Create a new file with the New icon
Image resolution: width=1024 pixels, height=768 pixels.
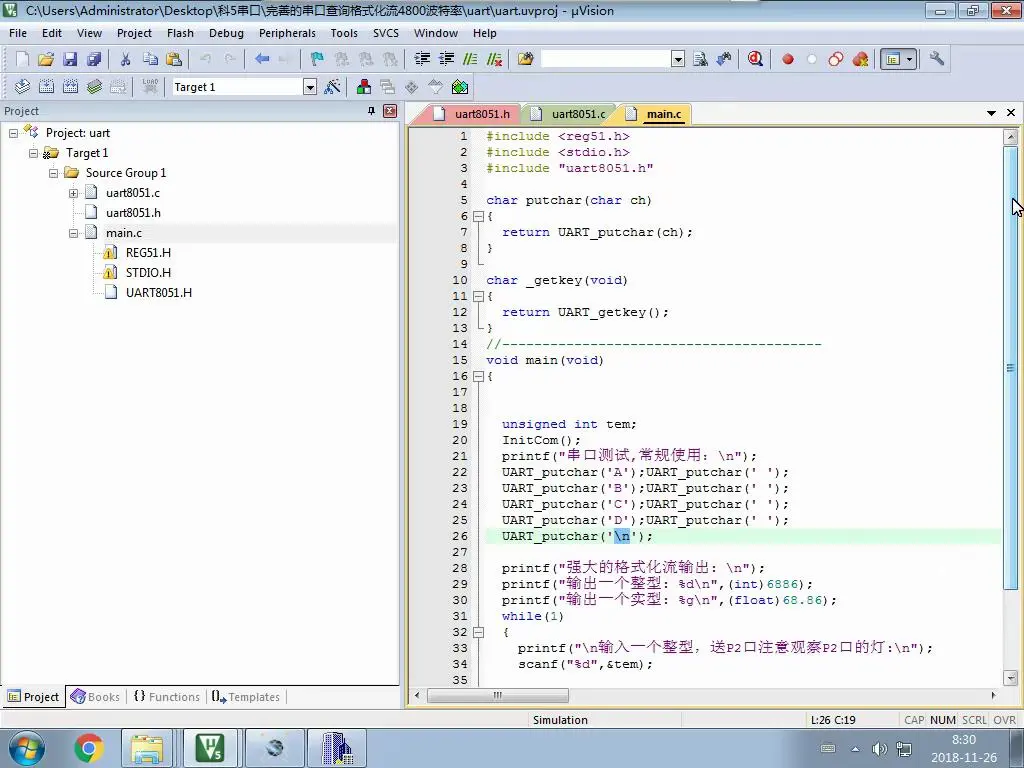pos(22,59)
